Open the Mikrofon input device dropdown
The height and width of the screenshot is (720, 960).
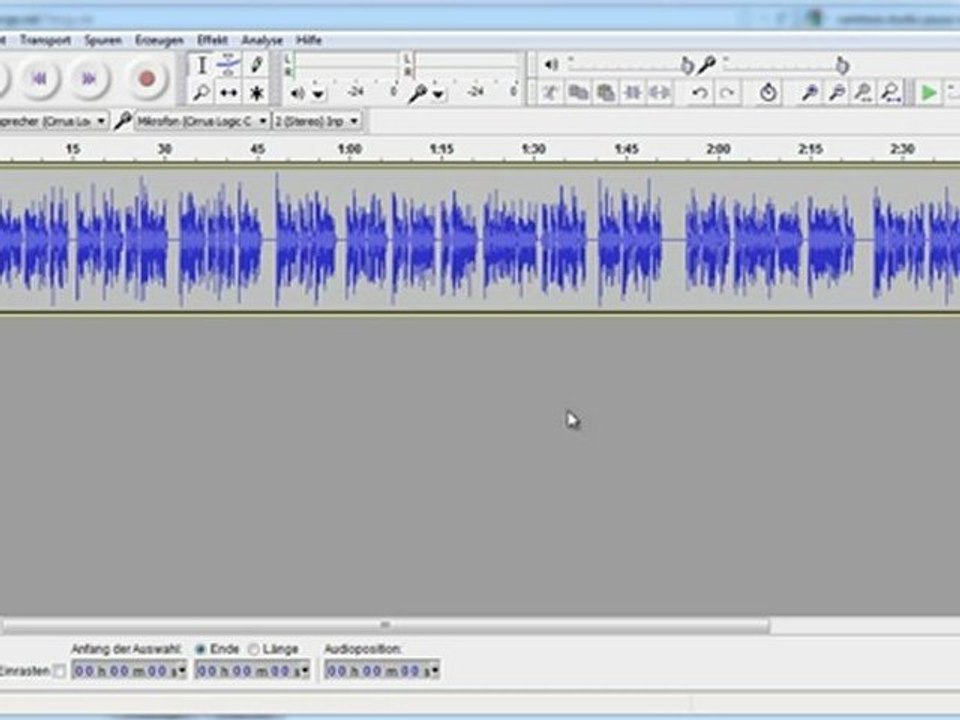pyautogui.click(x=201, y=121)
